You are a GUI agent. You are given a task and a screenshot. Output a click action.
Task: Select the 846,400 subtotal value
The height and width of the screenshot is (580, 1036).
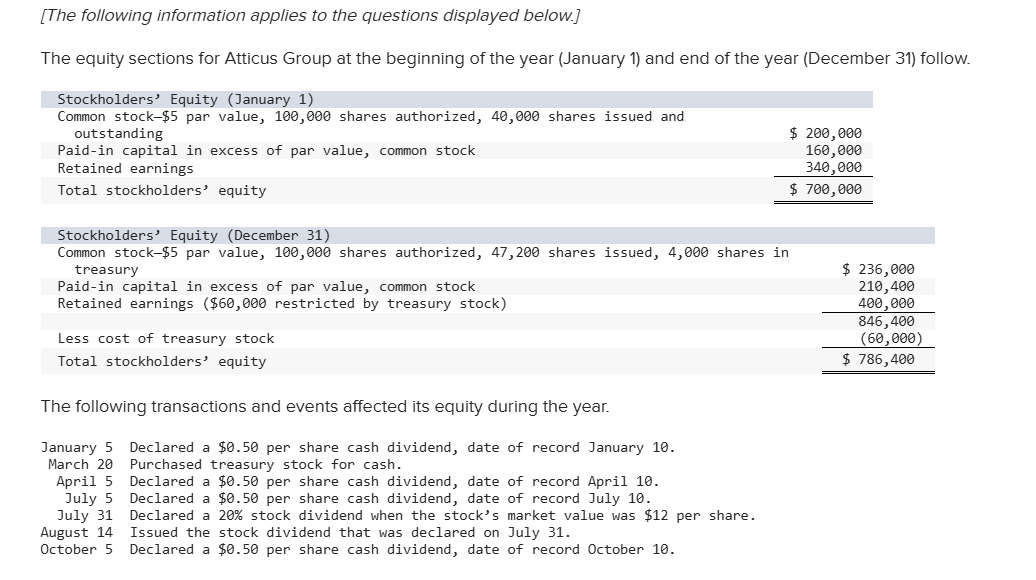point(886,321)
